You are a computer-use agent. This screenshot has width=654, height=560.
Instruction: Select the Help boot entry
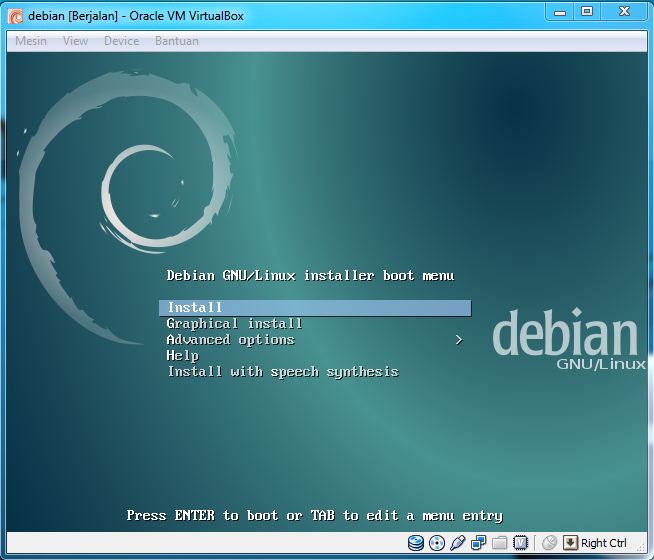tap(183, 356)
